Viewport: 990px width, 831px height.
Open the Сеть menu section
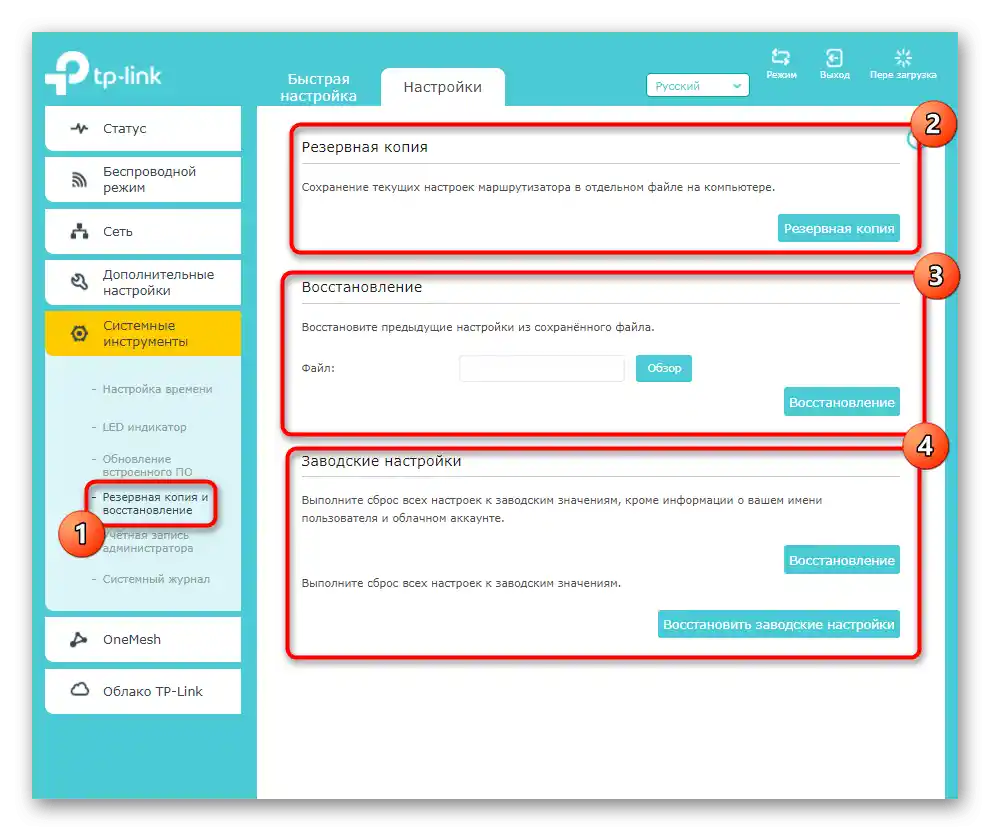pyautogui.click(x=143, y=231)
